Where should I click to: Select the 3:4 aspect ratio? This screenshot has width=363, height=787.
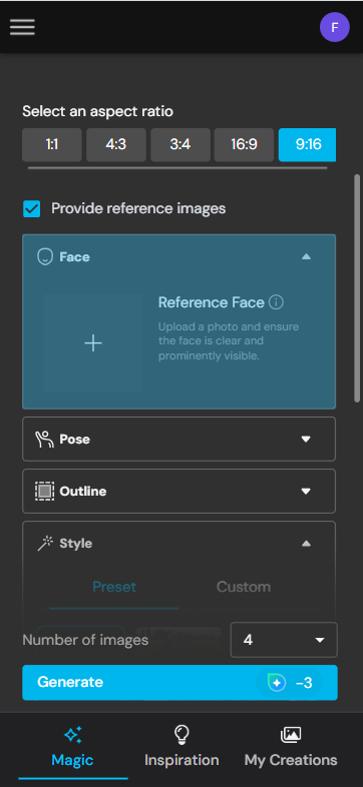pyautogui.click(x=180, y=145)
